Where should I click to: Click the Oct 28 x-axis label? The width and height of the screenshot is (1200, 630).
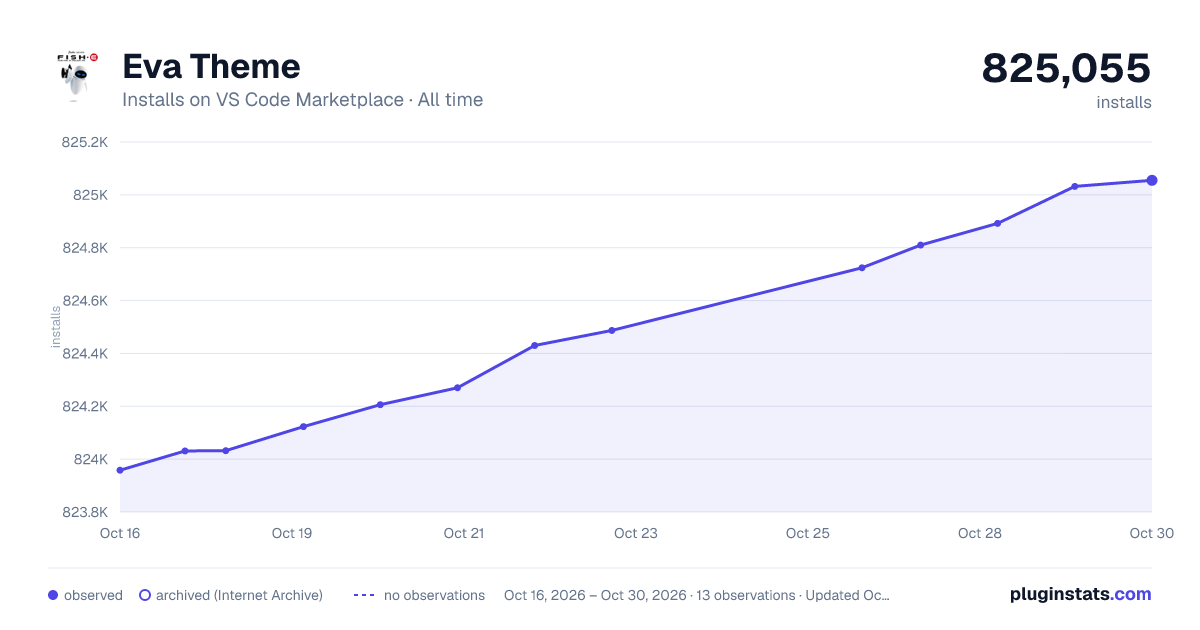click(x=980, y=533)
